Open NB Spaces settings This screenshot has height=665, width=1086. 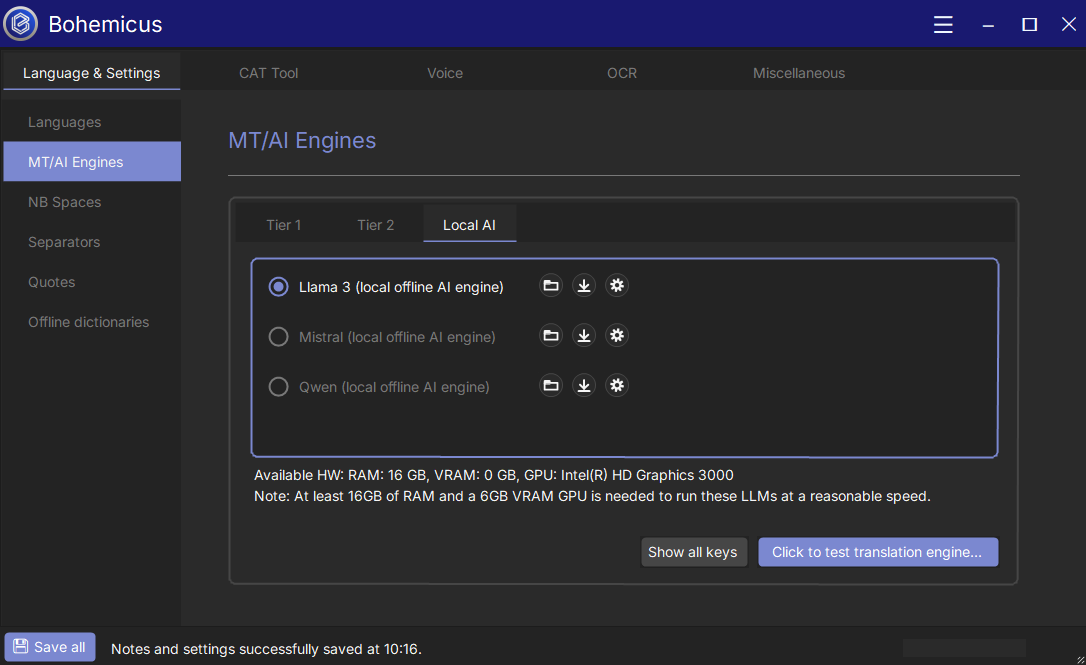[x=92, y=202]
